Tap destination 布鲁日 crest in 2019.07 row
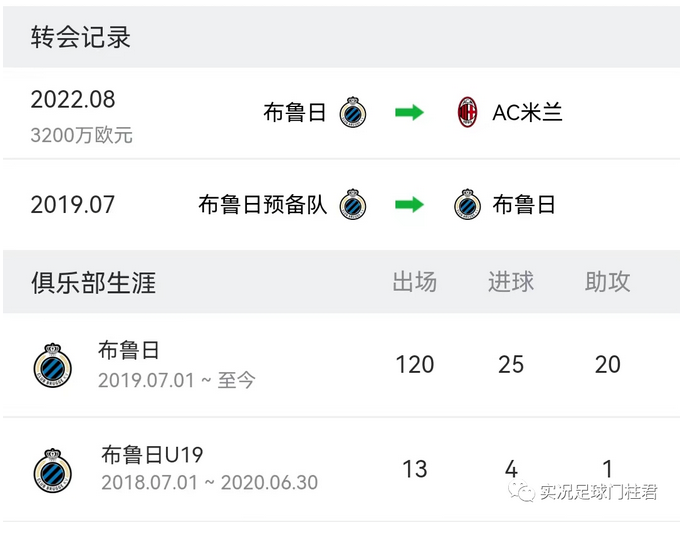This screenshot has width=682, height=552. (x=468, y=204)
